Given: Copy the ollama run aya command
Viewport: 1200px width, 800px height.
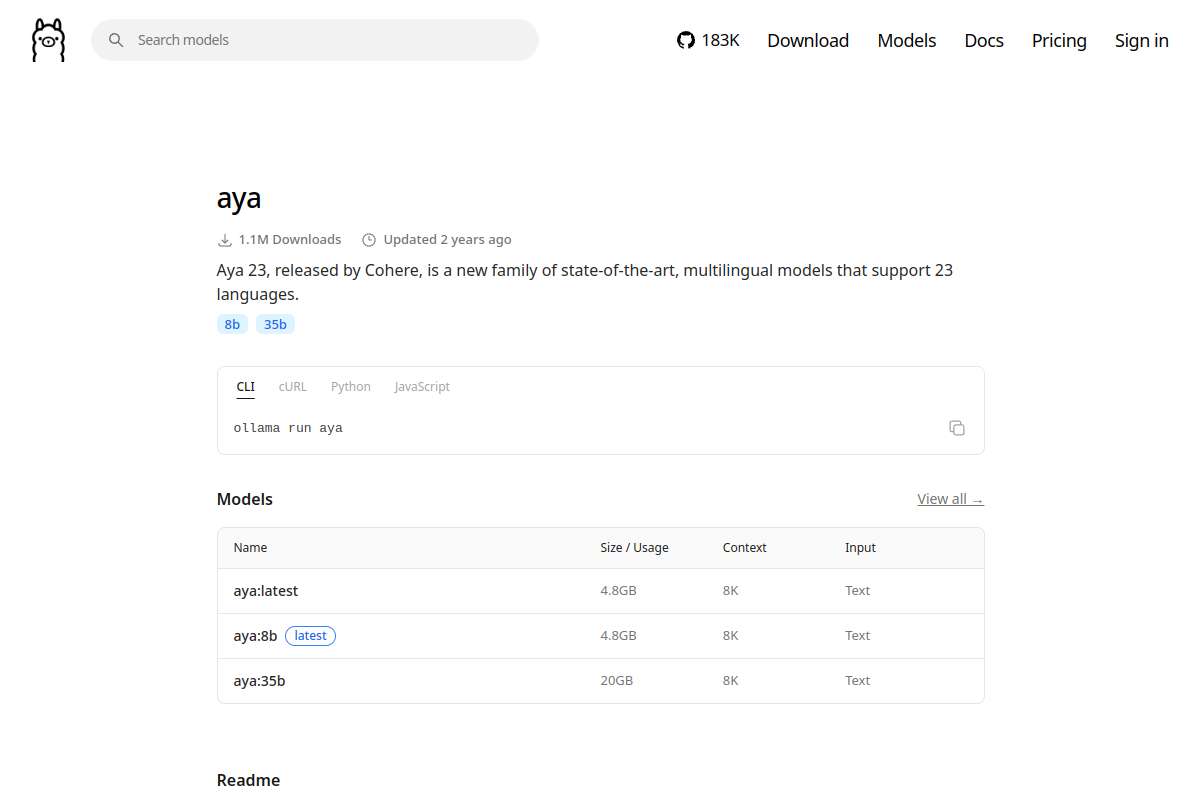Looking at the screenshot, I should [957, 428].
